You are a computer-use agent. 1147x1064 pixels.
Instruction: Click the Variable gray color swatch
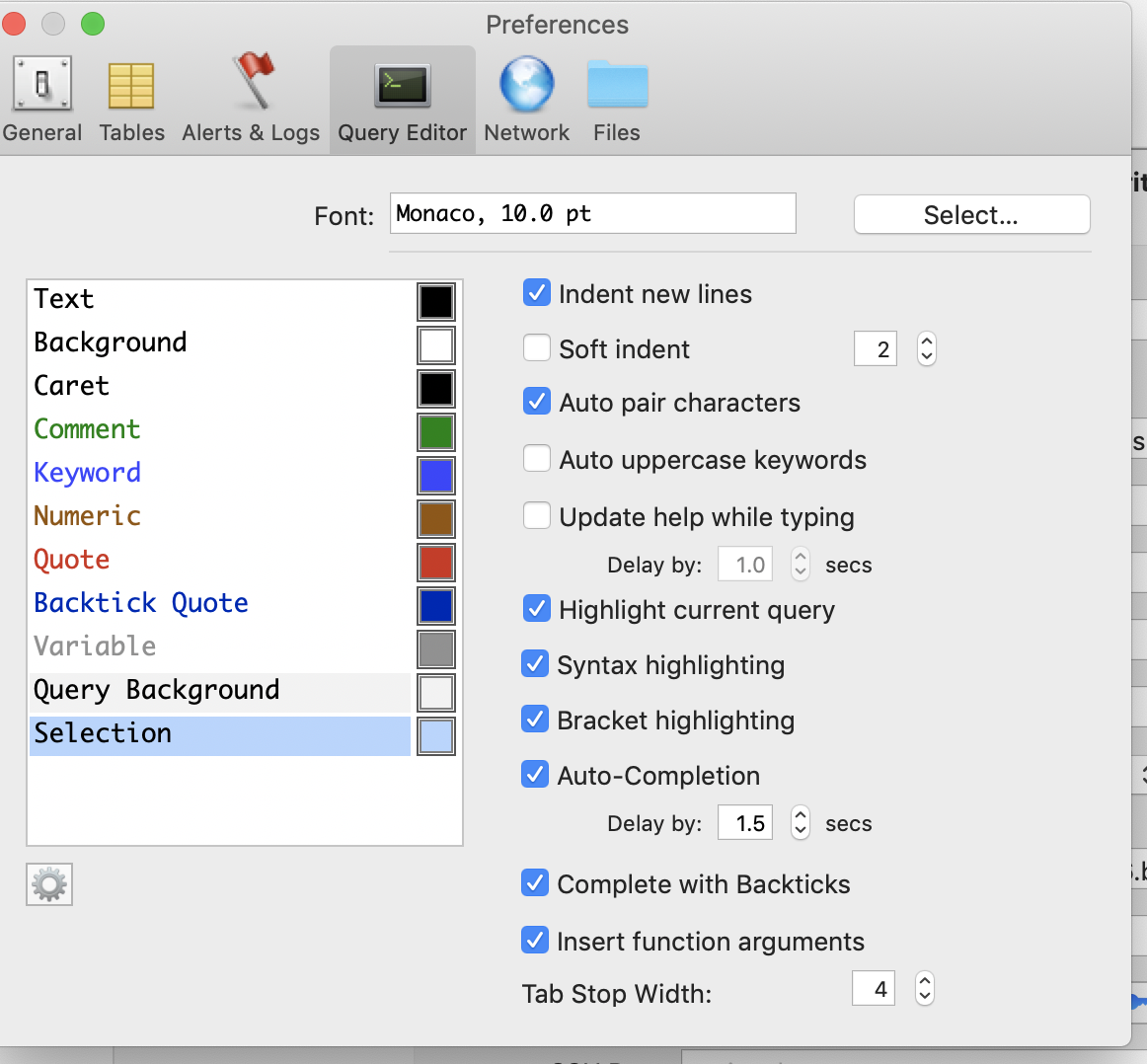pyautogui.click(x=436, y=649)
